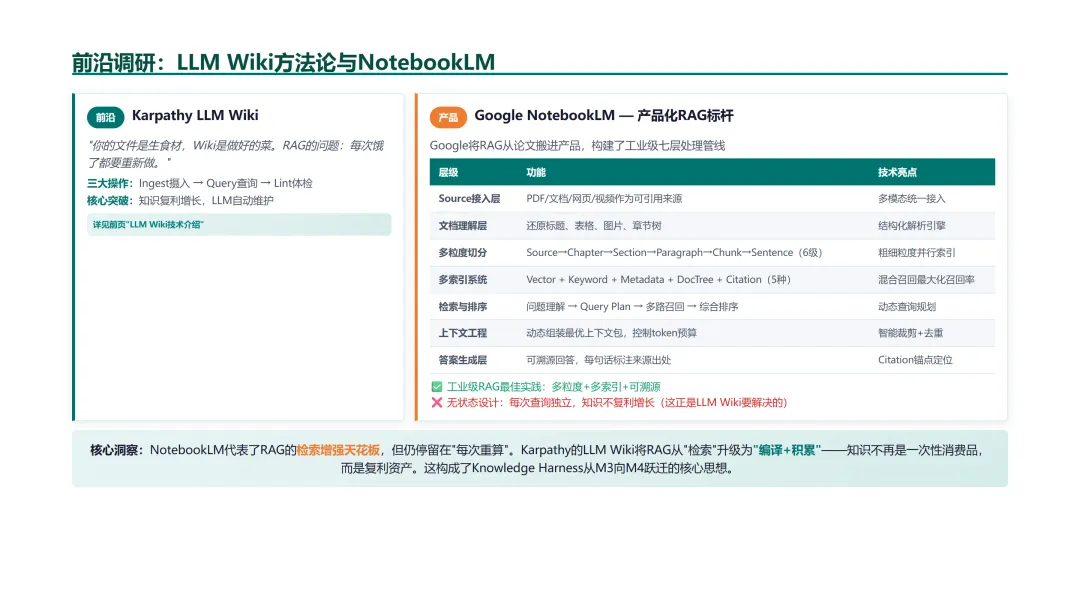Click the orange 检索增强天花板 phrase
This screenshot has width=1080, height=608.
[338, 450]
